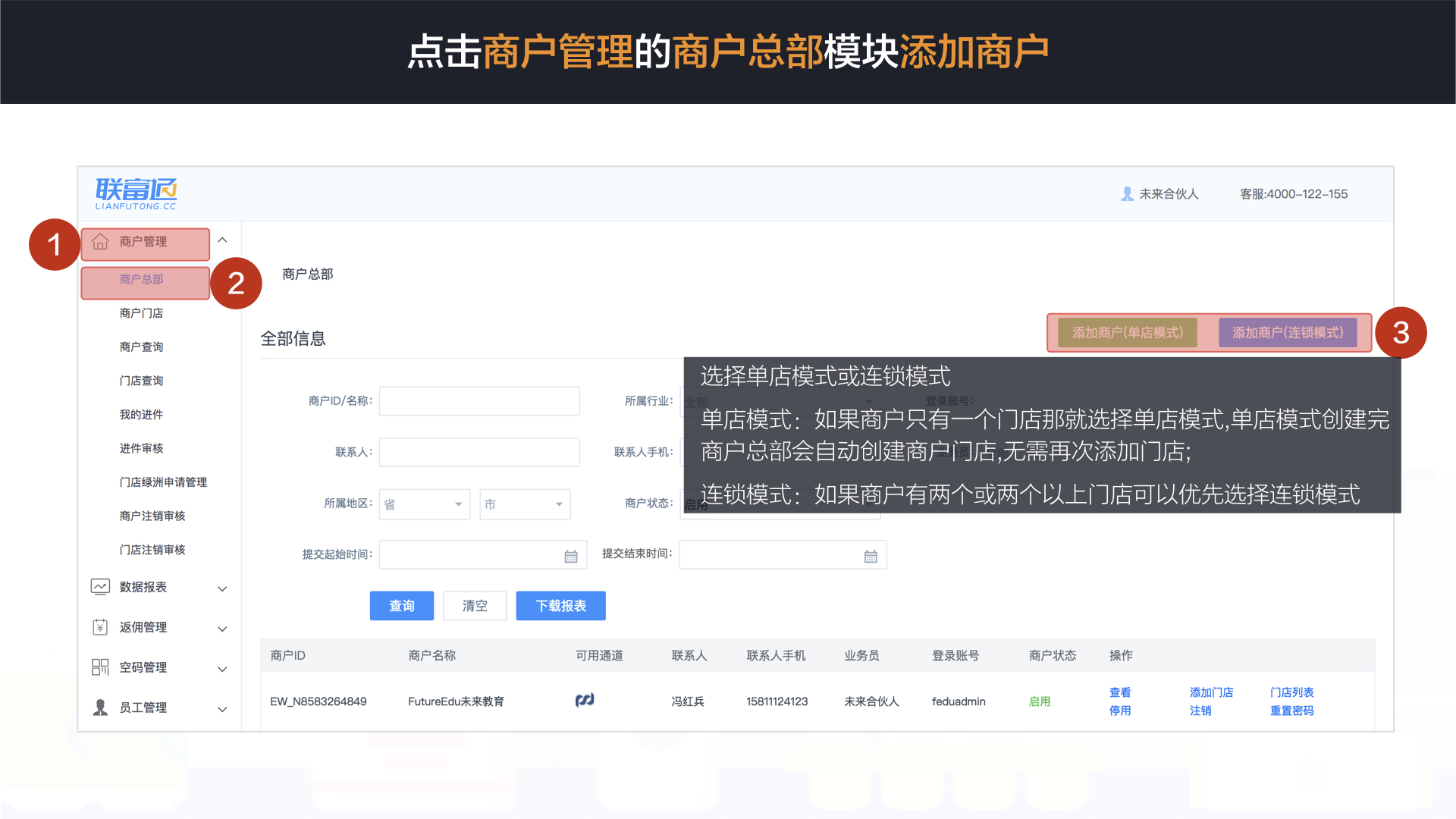
Task: Click 重置密码 link in FutureEdu row
Action: (1292, 711)
